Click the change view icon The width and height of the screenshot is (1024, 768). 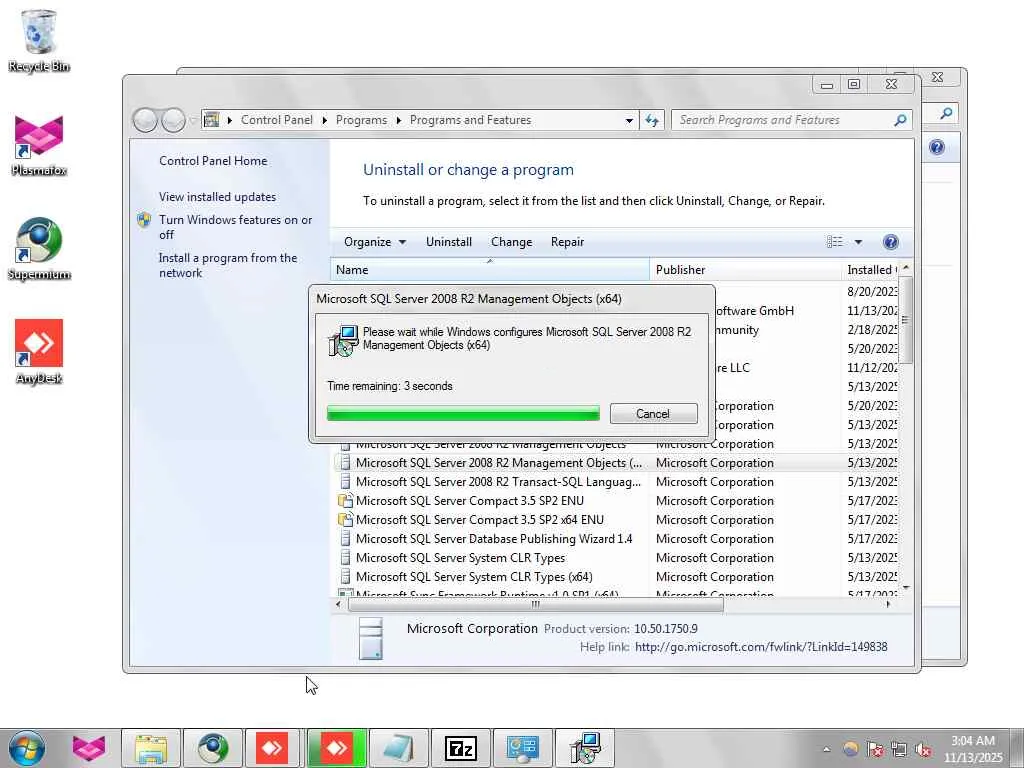pos(835,242)
